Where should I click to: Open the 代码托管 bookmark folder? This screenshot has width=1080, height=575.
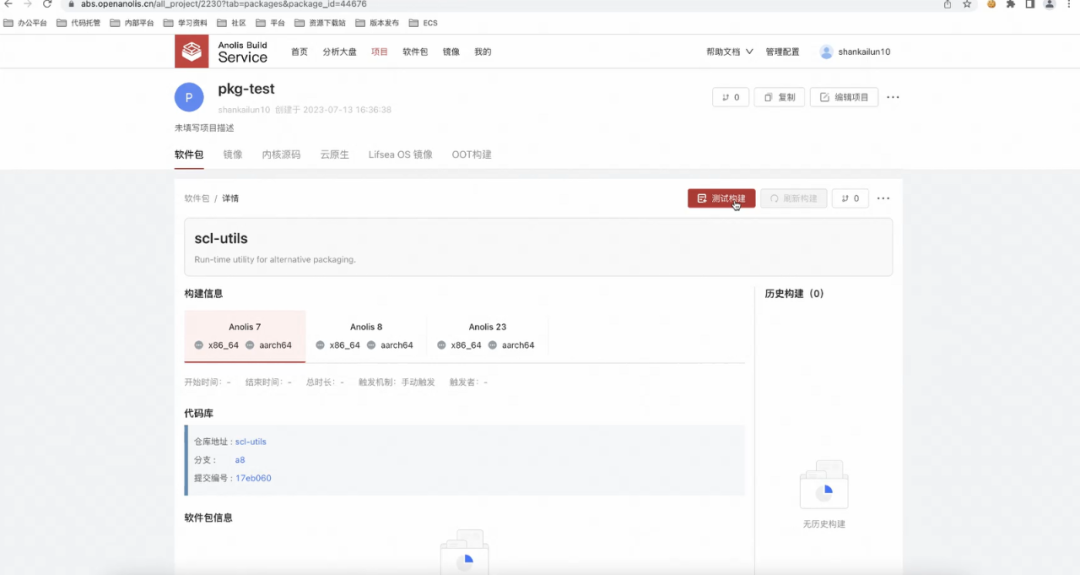click(x=79, y=23)
